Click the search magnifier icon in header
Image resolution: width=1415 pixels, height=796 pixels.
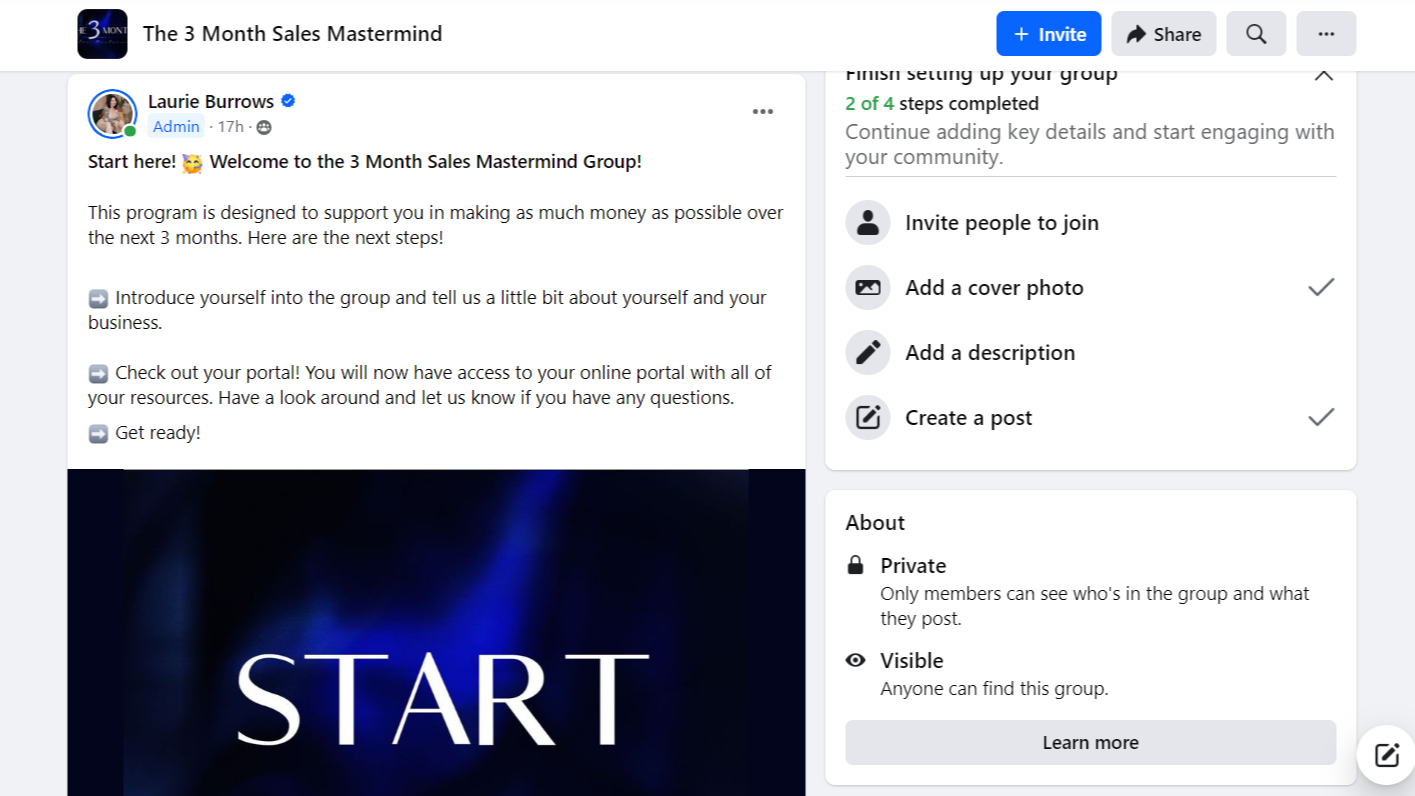(x=1256, y=34)
